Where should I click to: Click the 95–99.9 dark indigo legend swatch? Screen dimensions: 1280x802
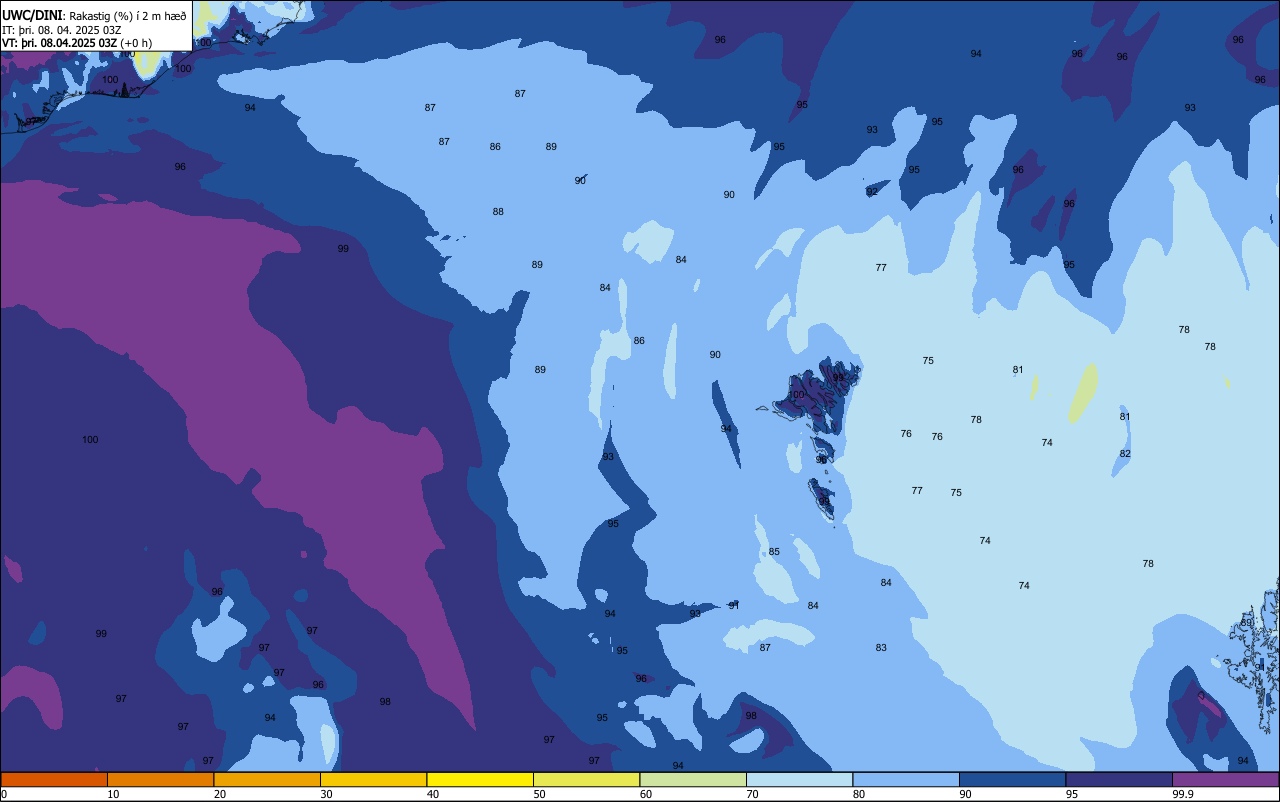pyautogui.click(x=1119, y=779)
